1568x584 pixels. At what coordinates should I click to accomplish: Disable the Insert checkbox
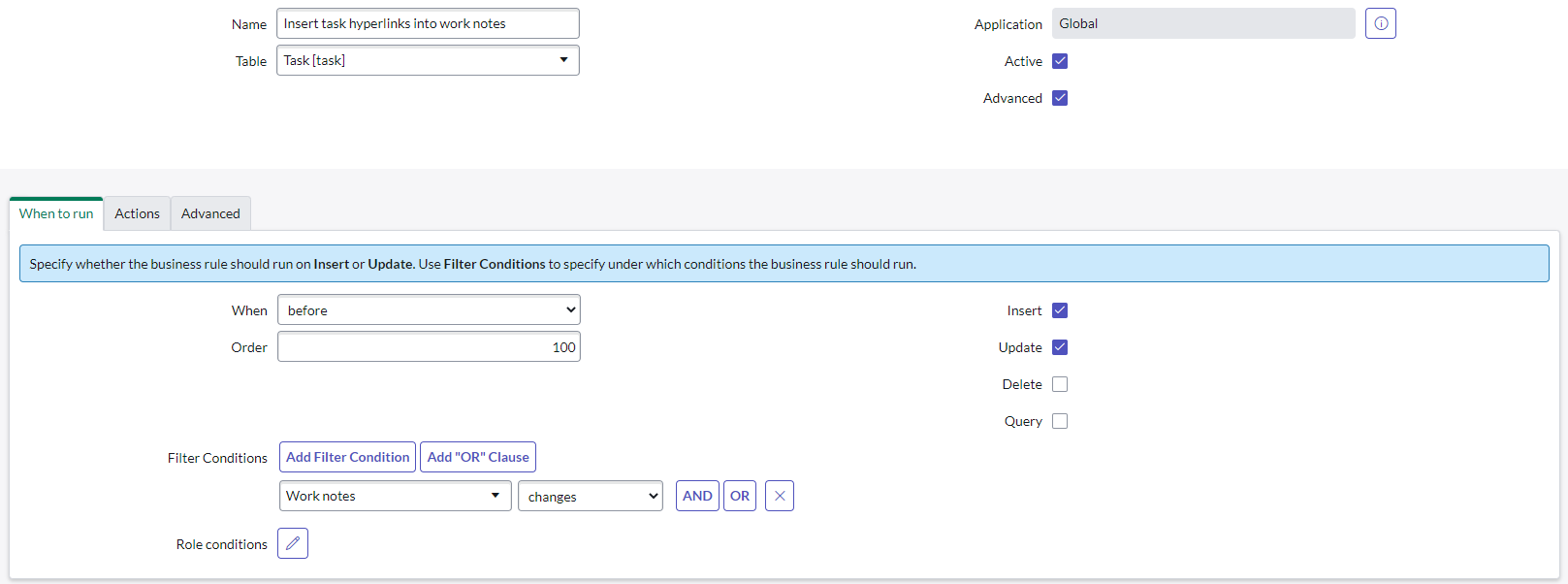click(x=1060, y=310)
